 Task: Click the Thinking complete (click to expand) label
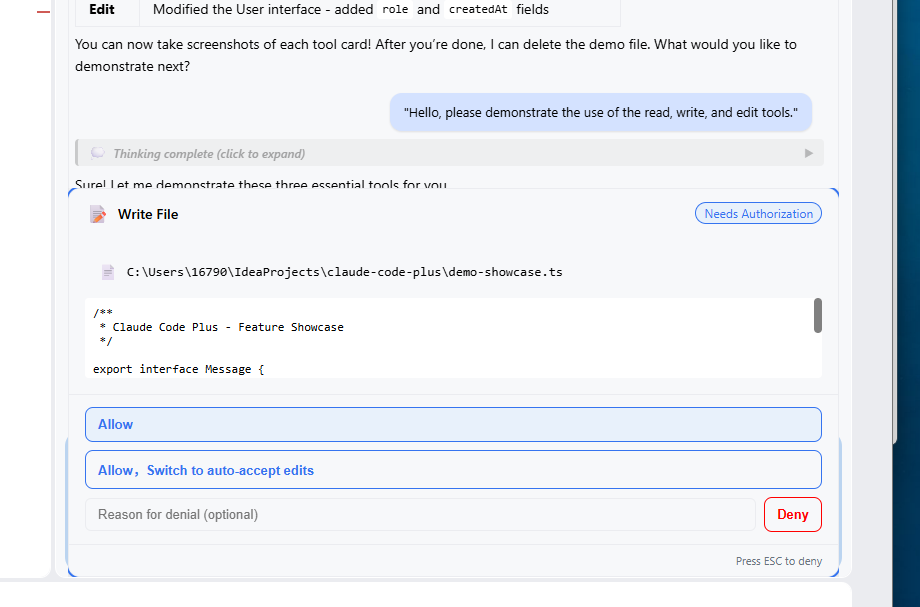tap(209, 154)
